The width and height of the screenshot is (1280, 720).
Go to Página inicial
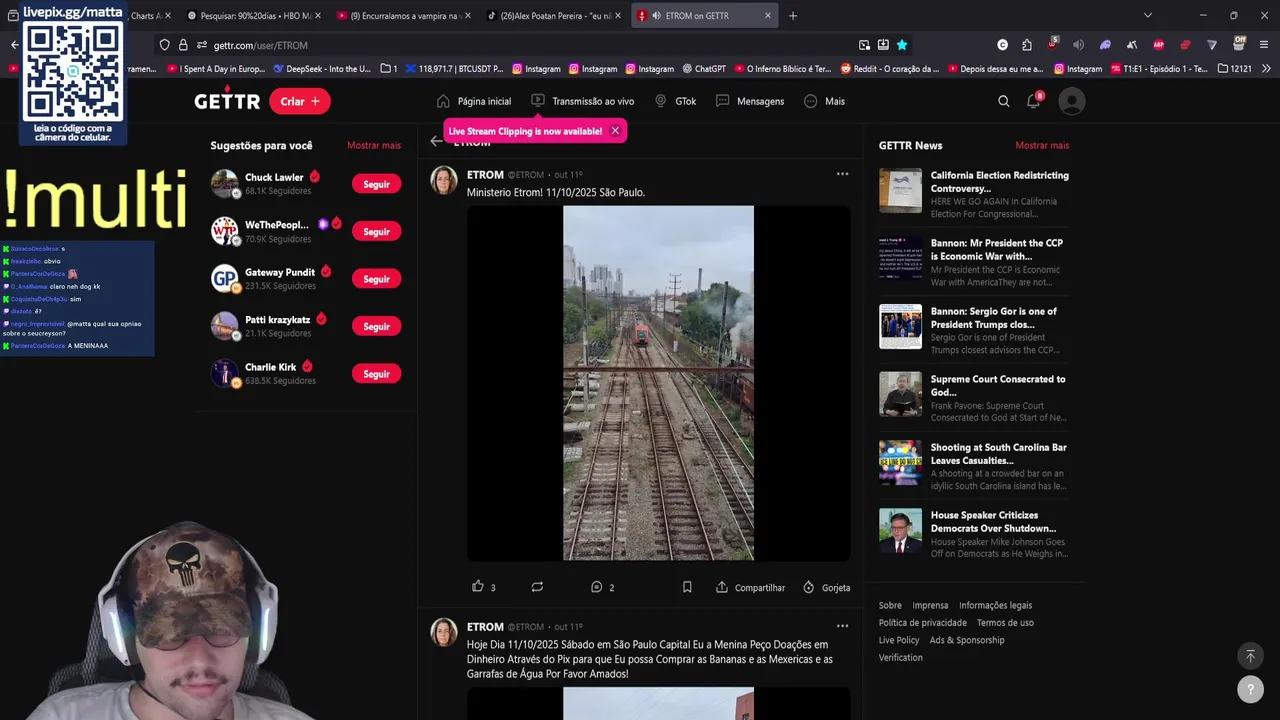[473, 101]
